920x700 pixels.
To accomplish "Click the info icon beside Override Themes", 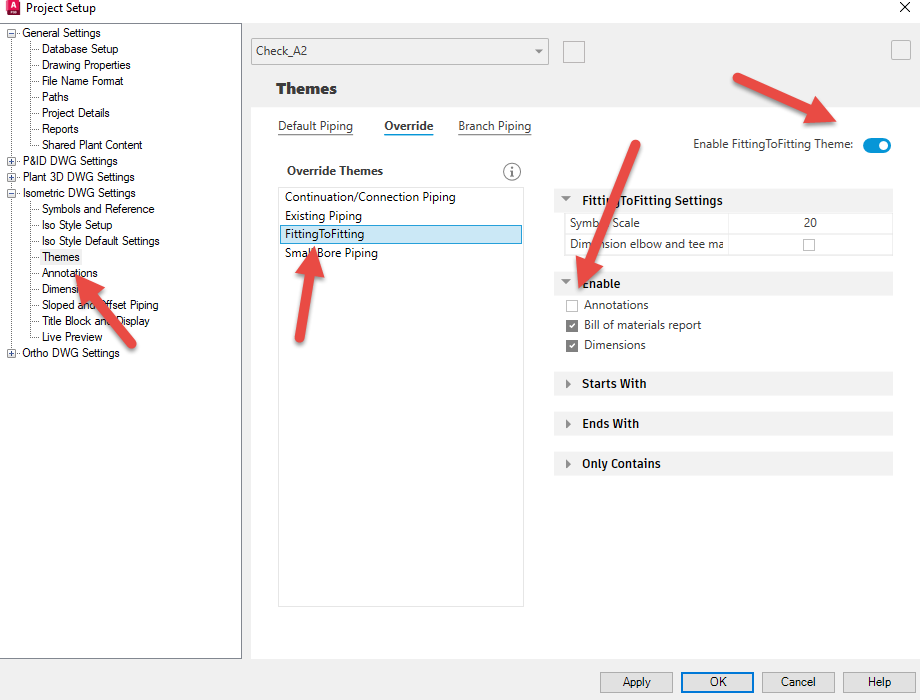I will pos(512,171).
